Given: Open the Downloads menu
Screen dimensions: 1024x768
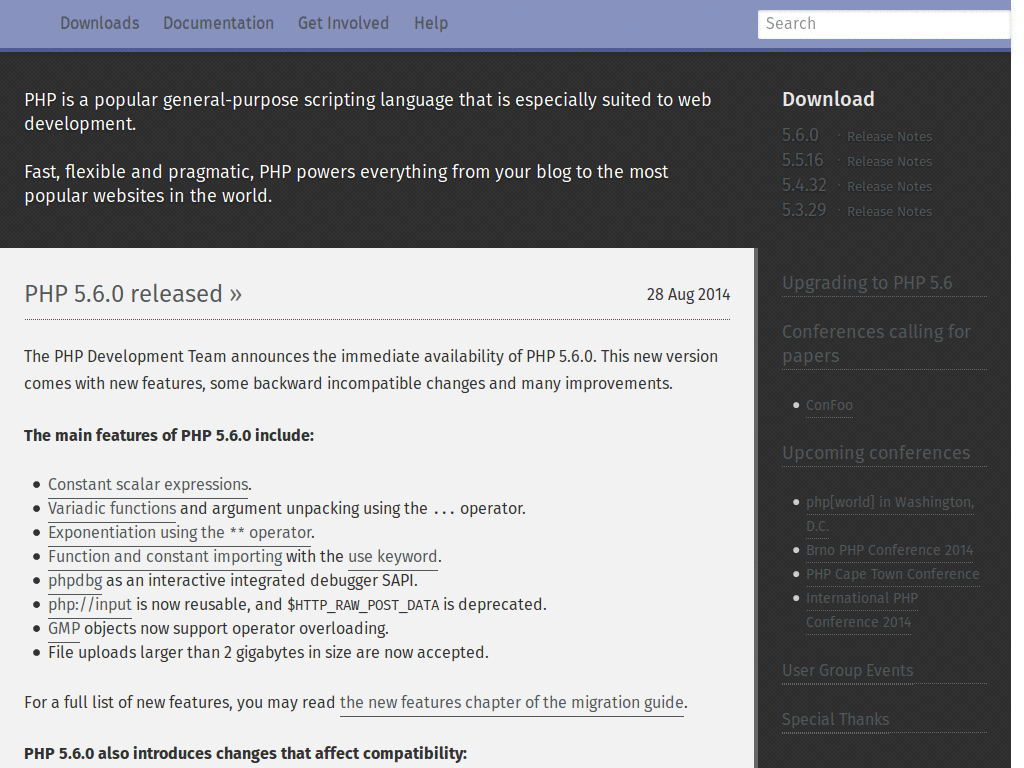Looking at the screenshot, I should tap(100, 24).
